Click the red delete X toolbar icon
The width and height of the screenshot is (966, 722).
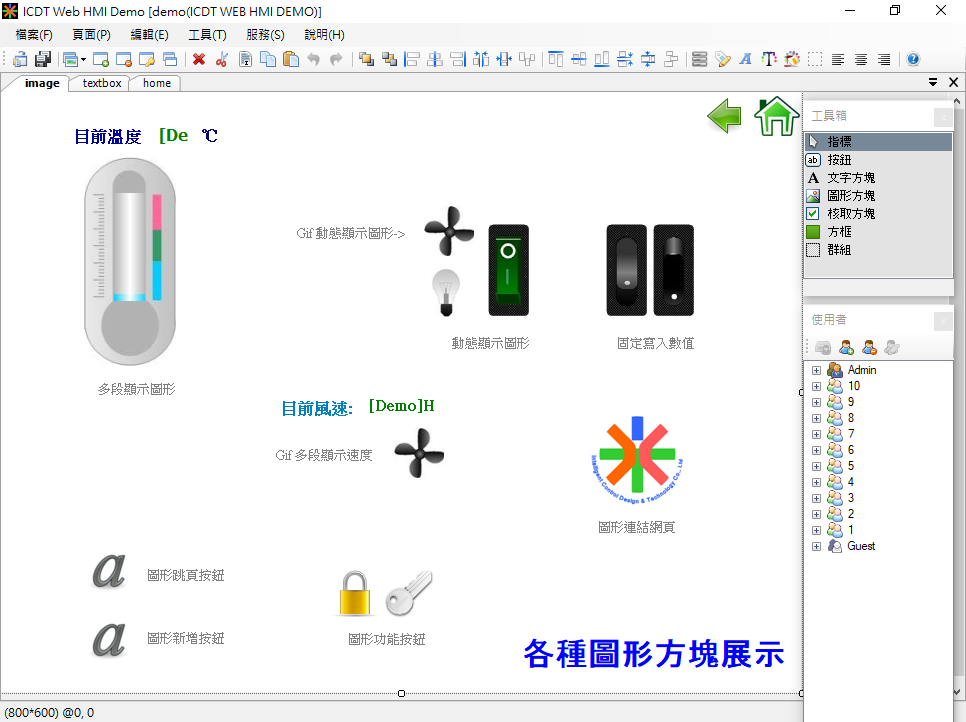click(199, 60)
